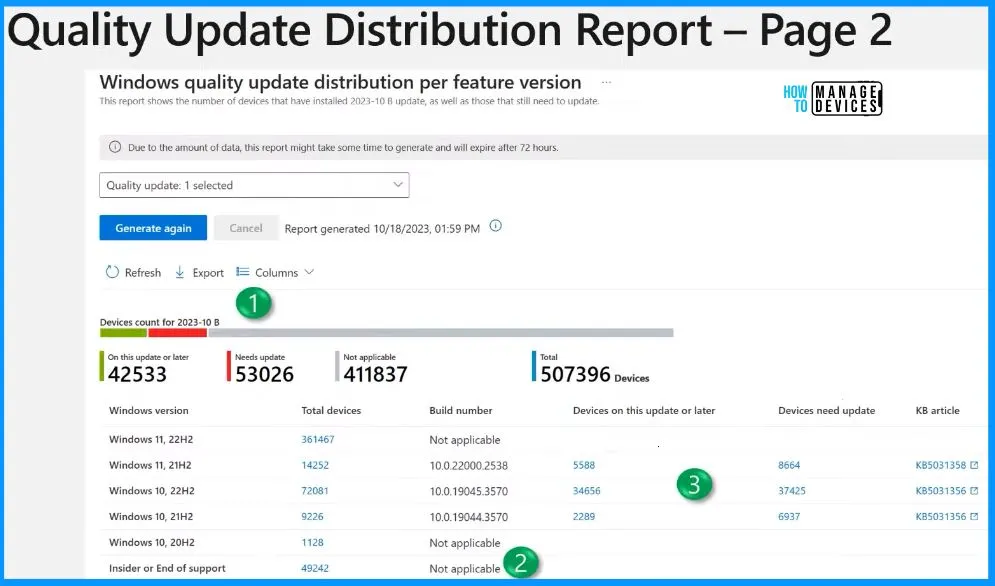
Task: Click the Not applicable value 411837
Action: 375,374
